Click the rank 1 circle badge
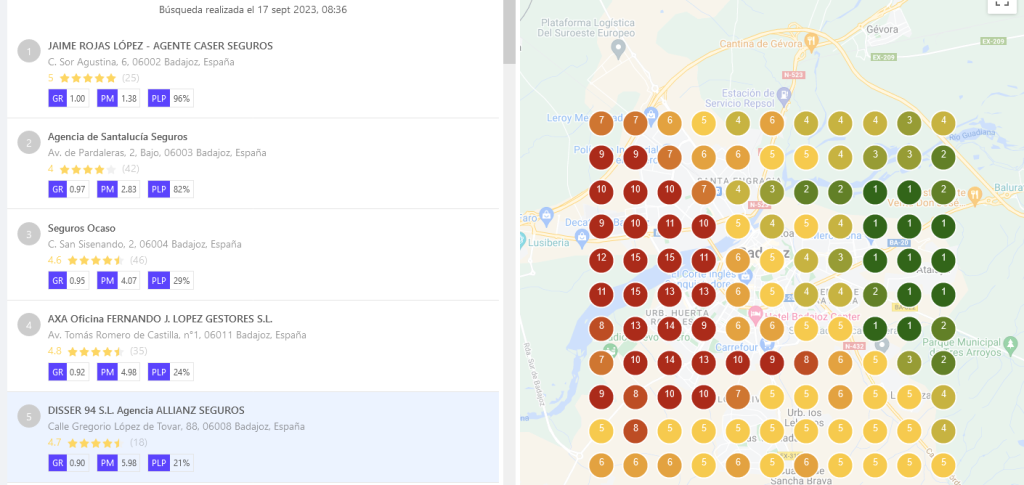 tap(30, 51)
